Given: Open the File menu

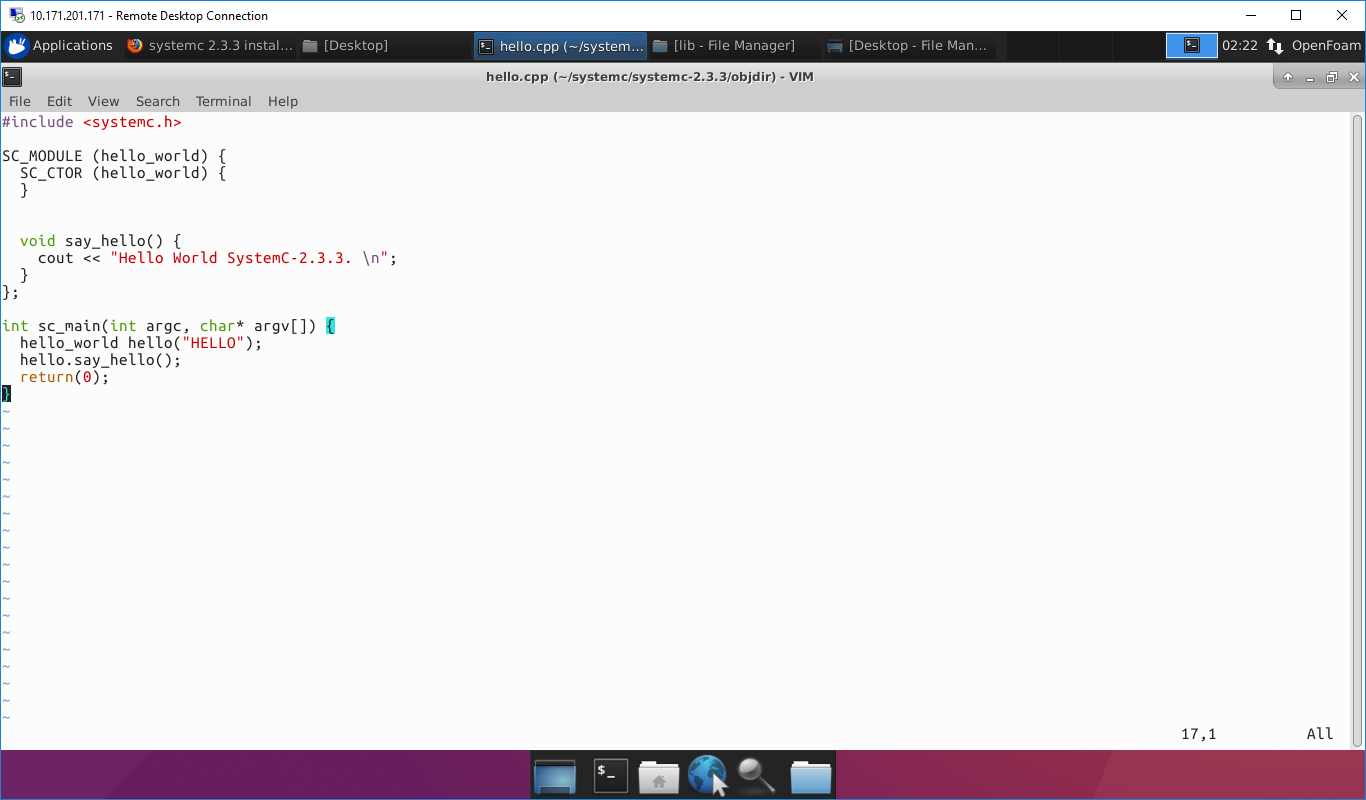Looking at the screenshot, I should pyautogui.click(x=19, y=101).
